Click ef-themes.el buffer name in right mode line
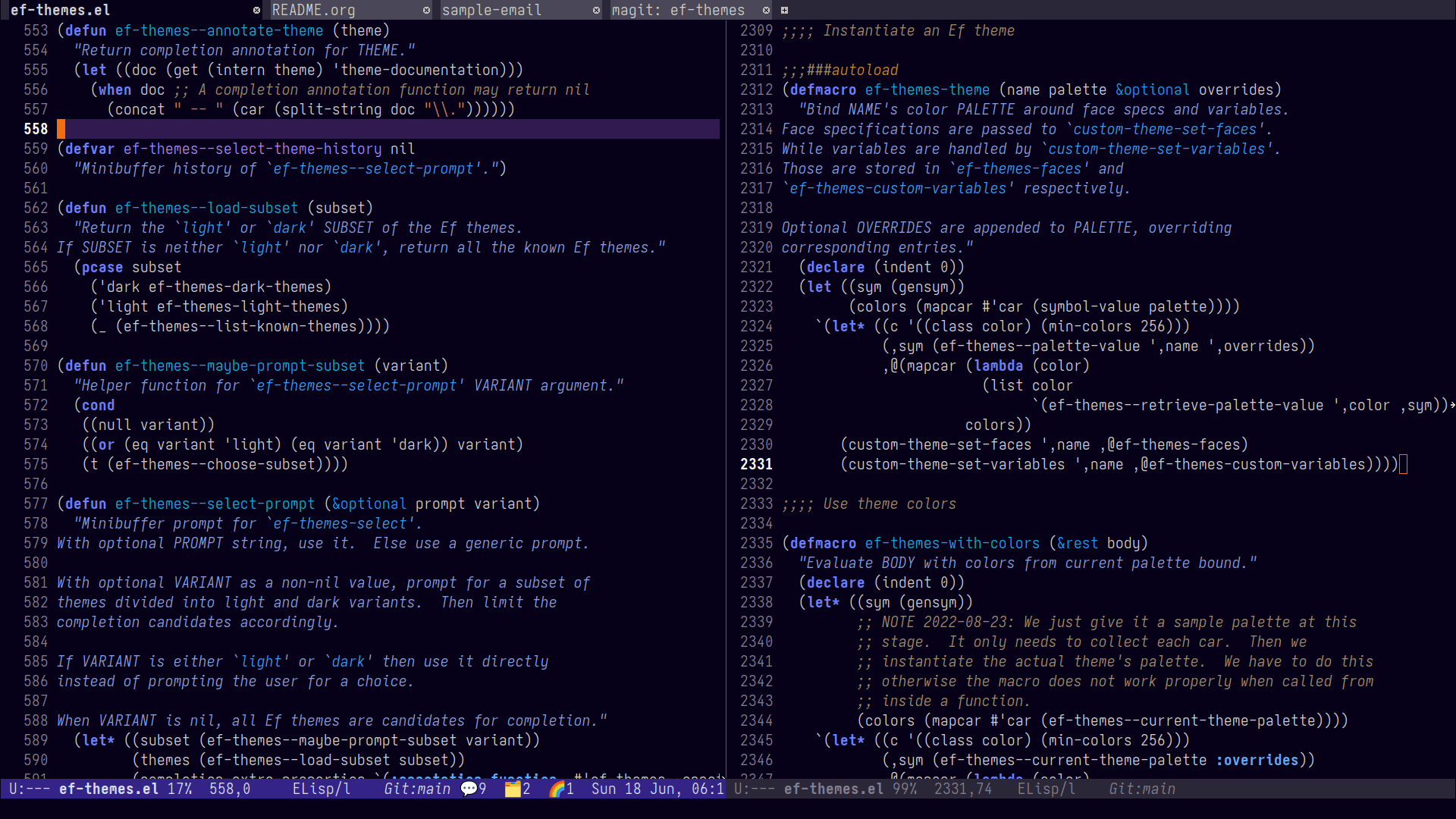1456x819 pixels. pos(834,789)
